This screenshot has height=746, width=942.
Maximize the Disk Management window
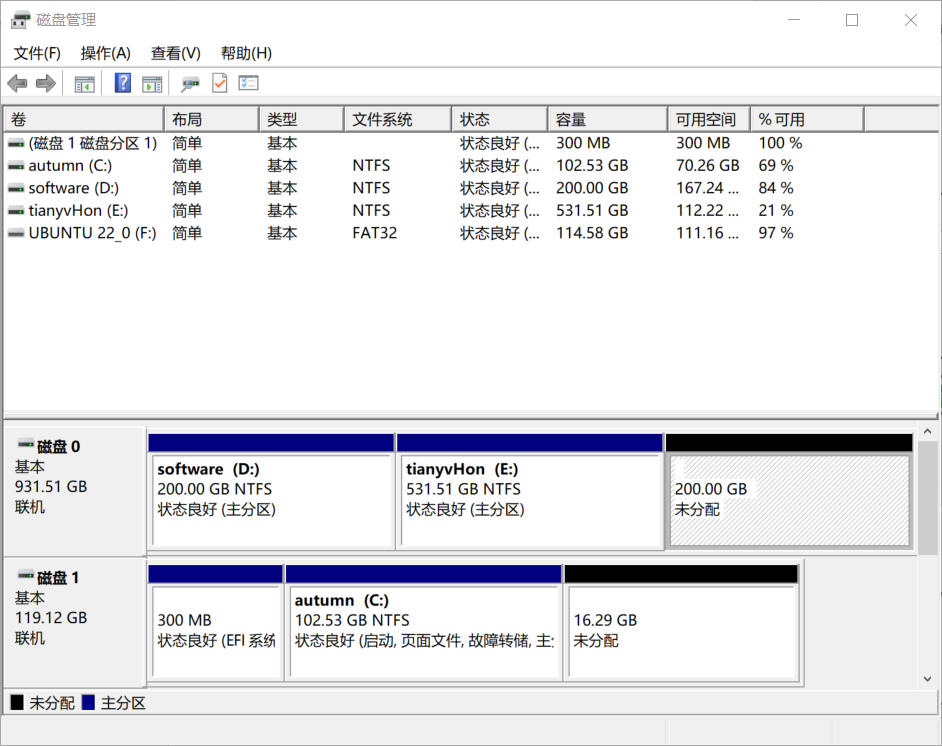tap(852, 20)
